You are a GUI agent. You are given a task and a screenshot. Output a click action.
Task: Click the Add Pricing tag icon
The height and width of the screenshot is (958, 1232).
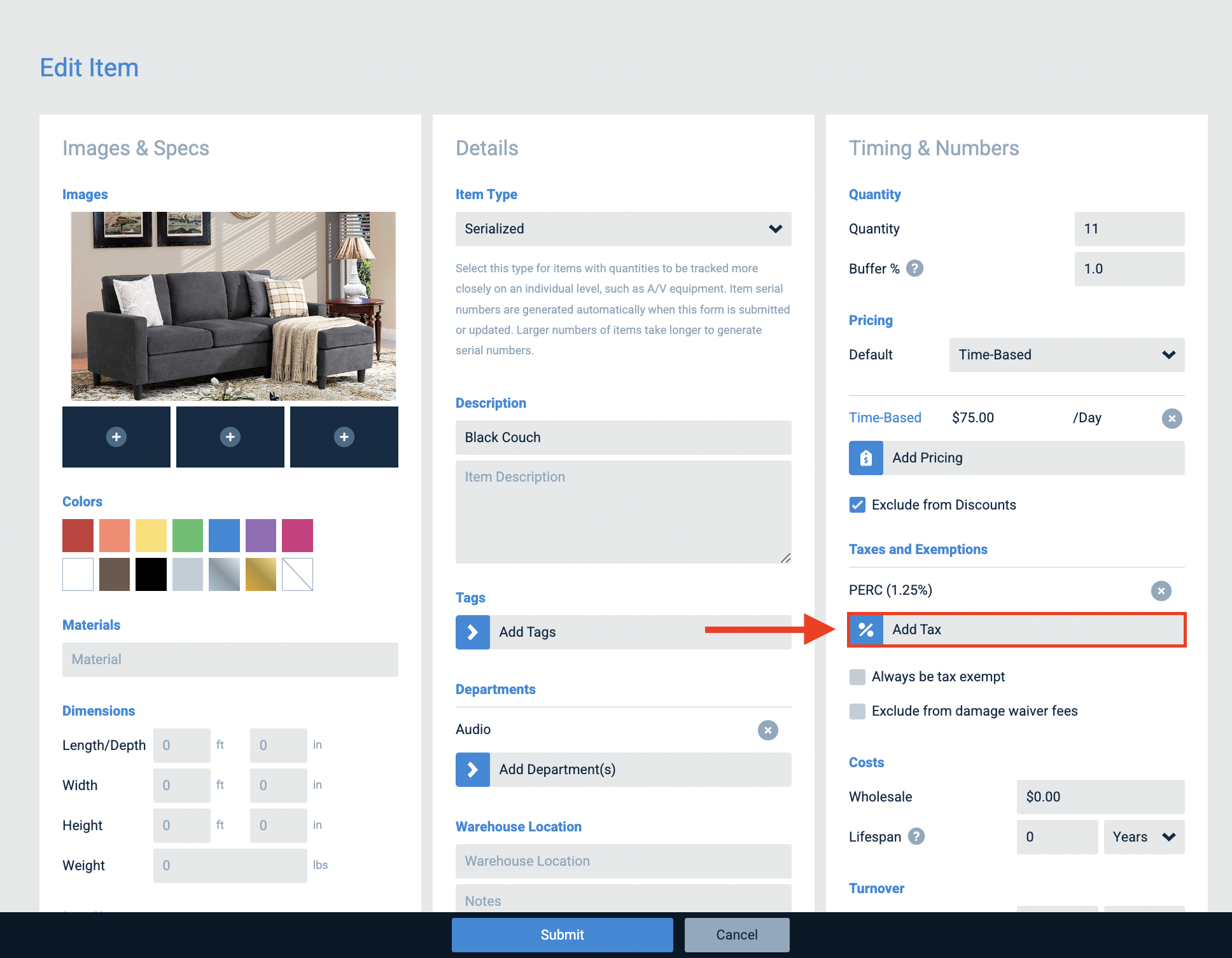tap(866, 458)
